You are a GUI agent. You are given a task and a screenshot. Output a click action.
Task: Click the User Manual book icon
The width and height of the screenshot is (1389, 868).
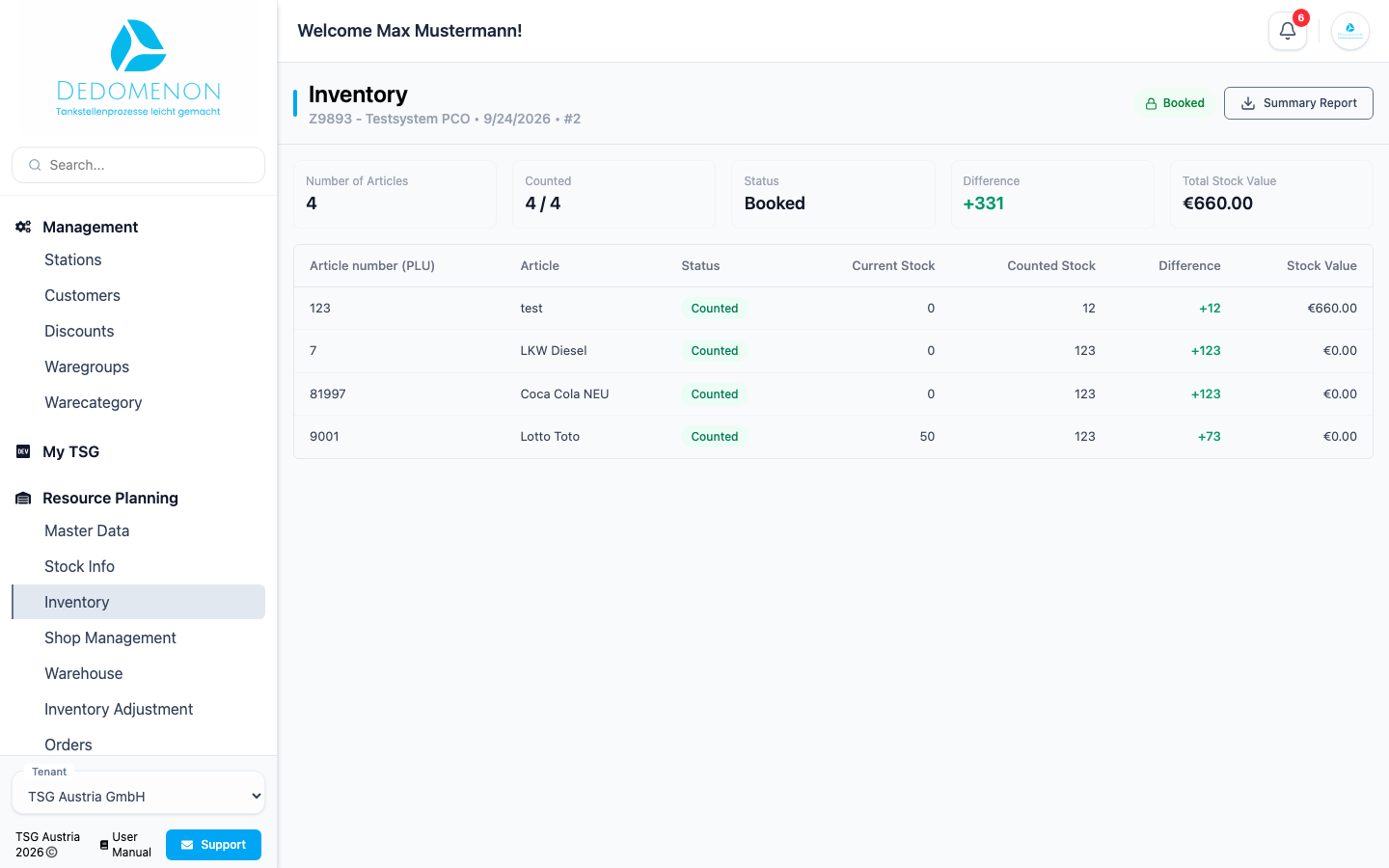104,845
